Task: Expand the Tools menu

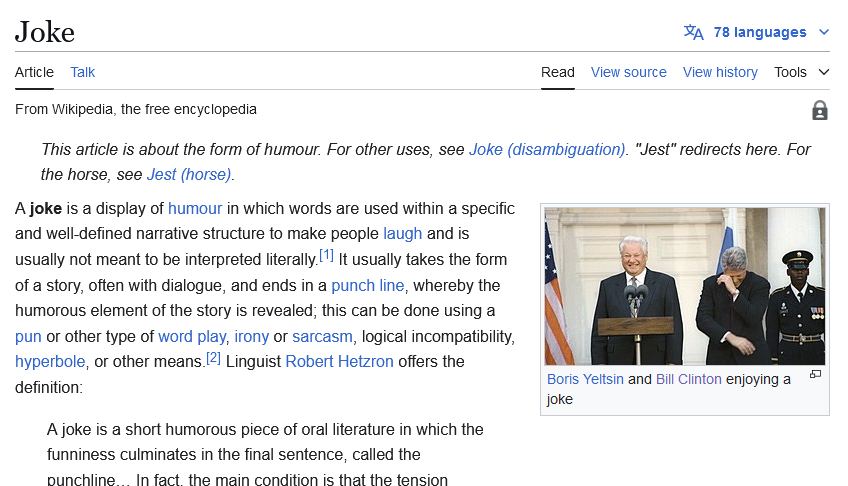Action: click(802, 72)
